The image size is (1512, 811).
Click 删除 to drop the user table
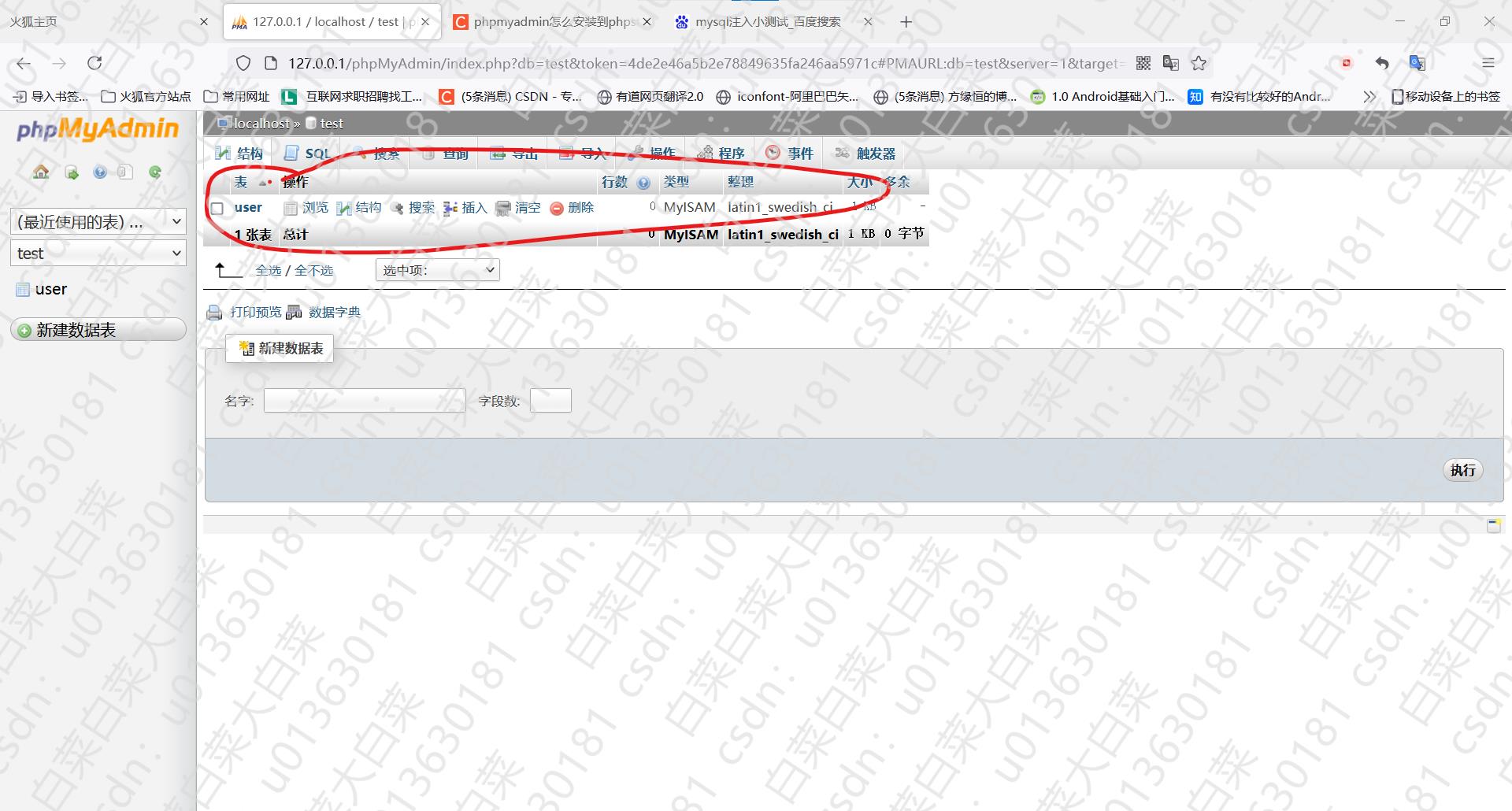coord(572,208)
